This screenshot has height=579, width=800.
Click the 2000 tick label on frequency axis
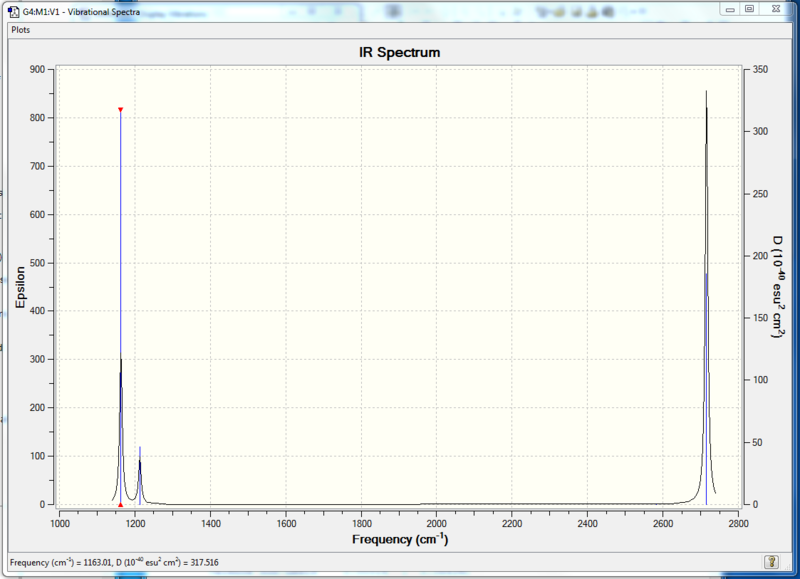coord(437,523)
